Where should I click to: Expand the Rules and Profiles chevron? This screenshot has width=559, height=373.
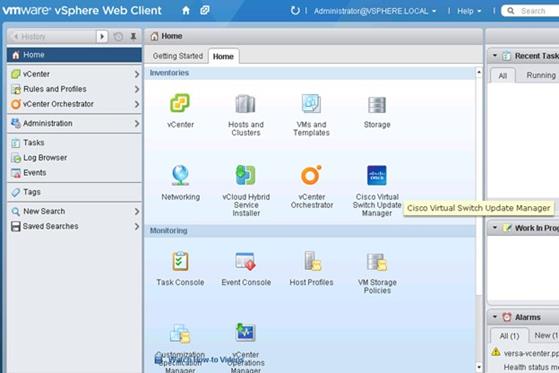point(137,89)
